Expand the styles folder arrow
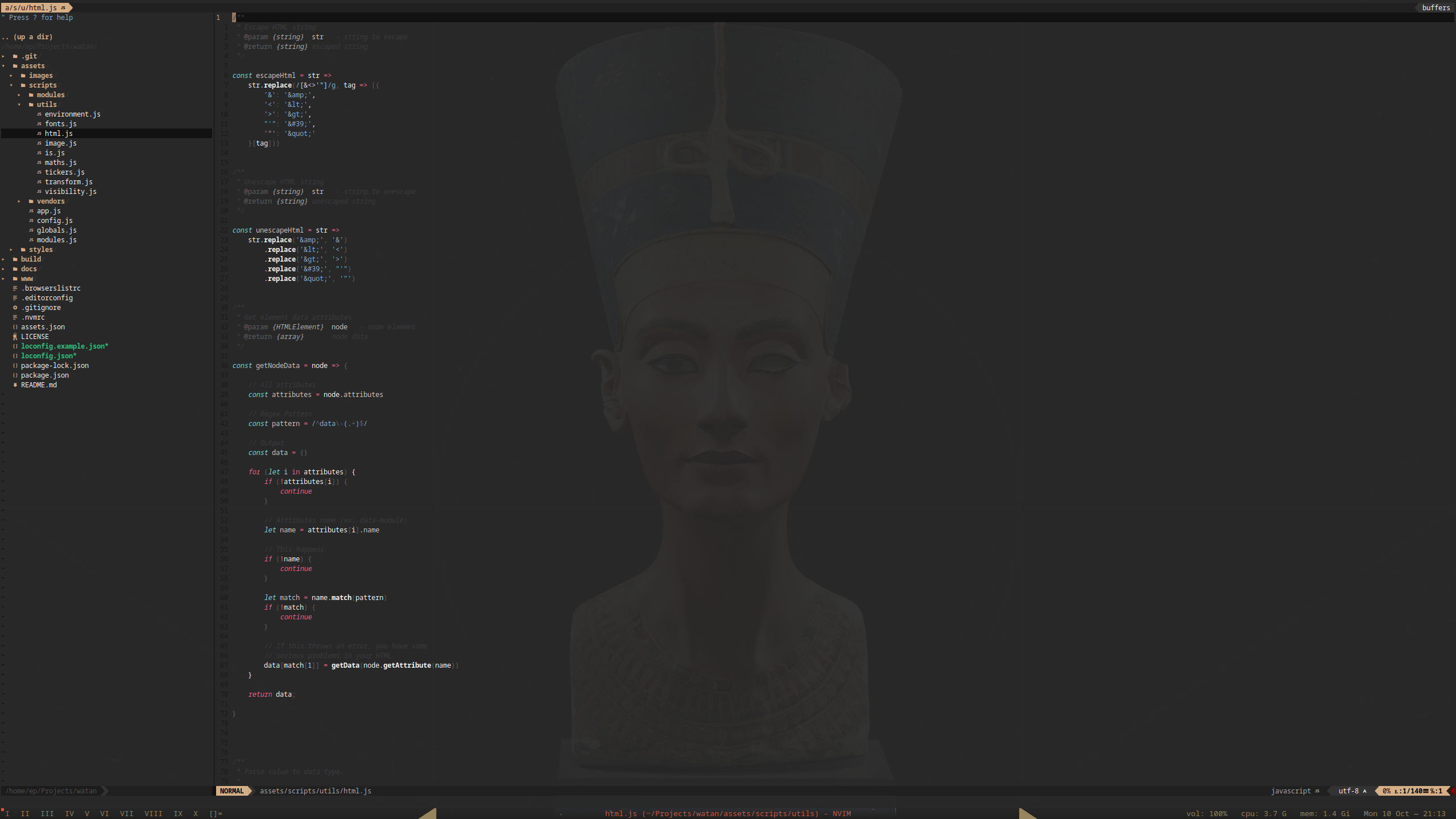This screenshot has height=819, width=1456. (11, 250)
